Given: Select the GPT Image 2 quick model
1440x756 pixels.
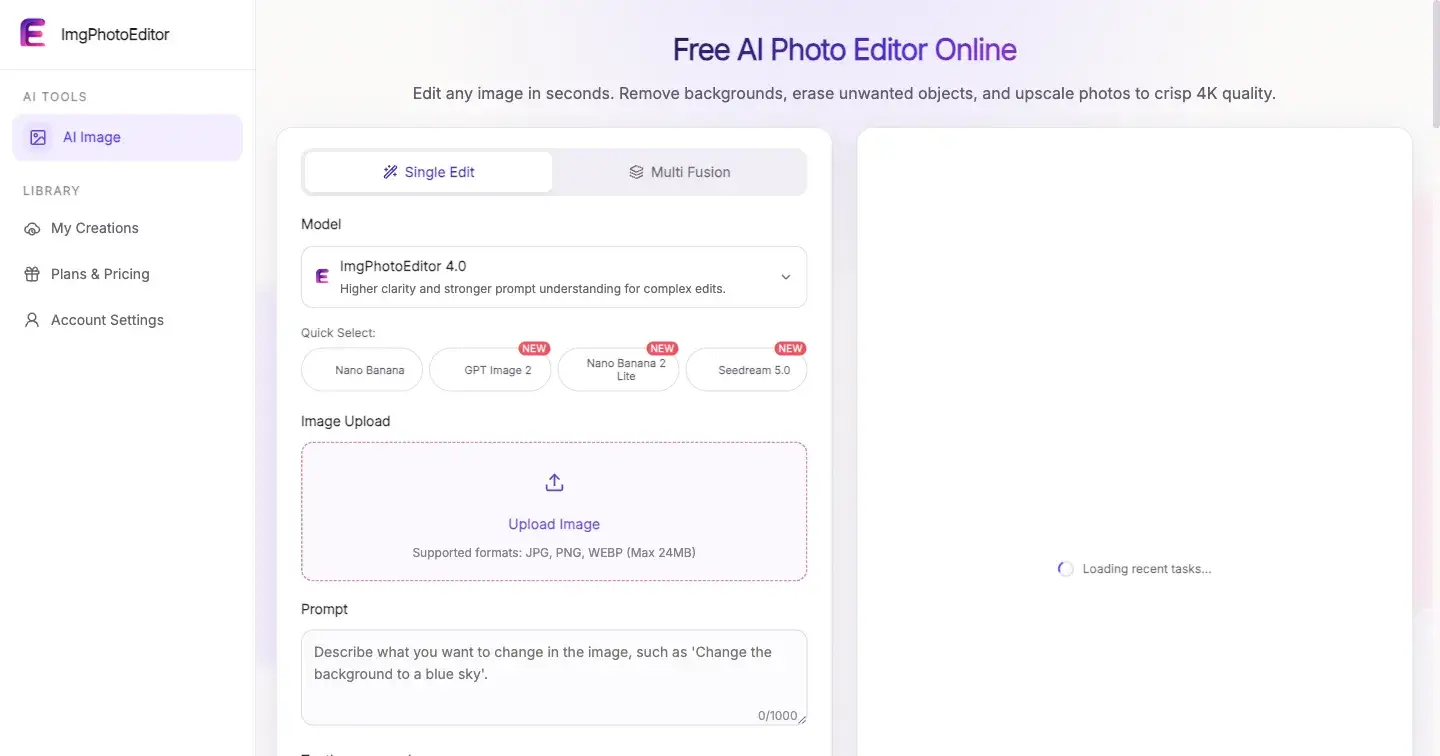Looking at the screenshot, I should coord(490,370).
